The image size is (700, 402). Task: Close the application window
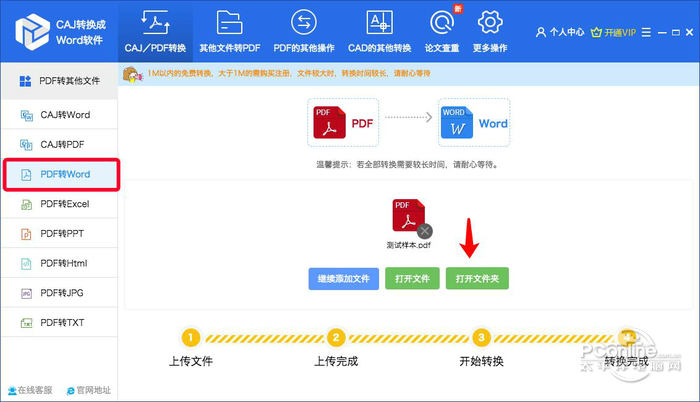pyautogui.click(x=689, y=32)
